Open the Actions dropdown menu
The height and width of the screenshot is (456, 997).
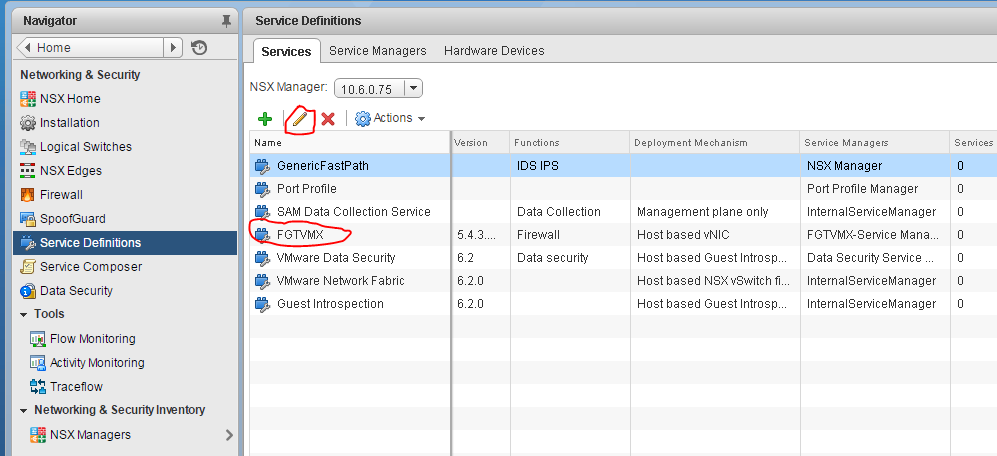pyautogui.click(x=390, y=118)
